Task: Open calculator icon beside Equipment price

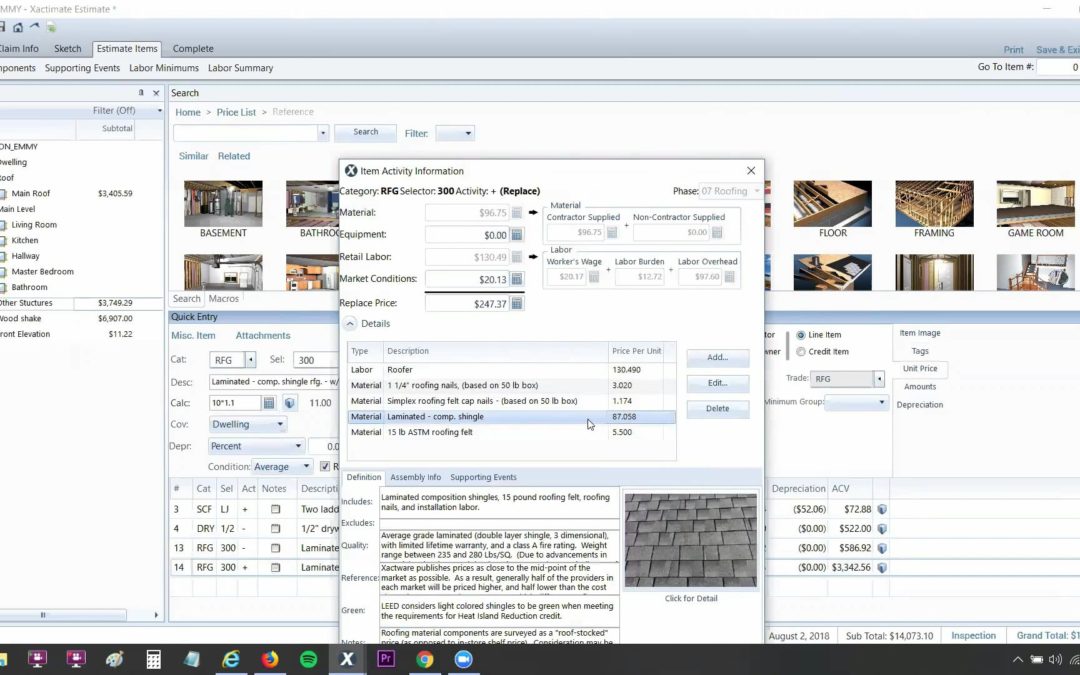Action: pyautogui.click(x=517, y=235)
